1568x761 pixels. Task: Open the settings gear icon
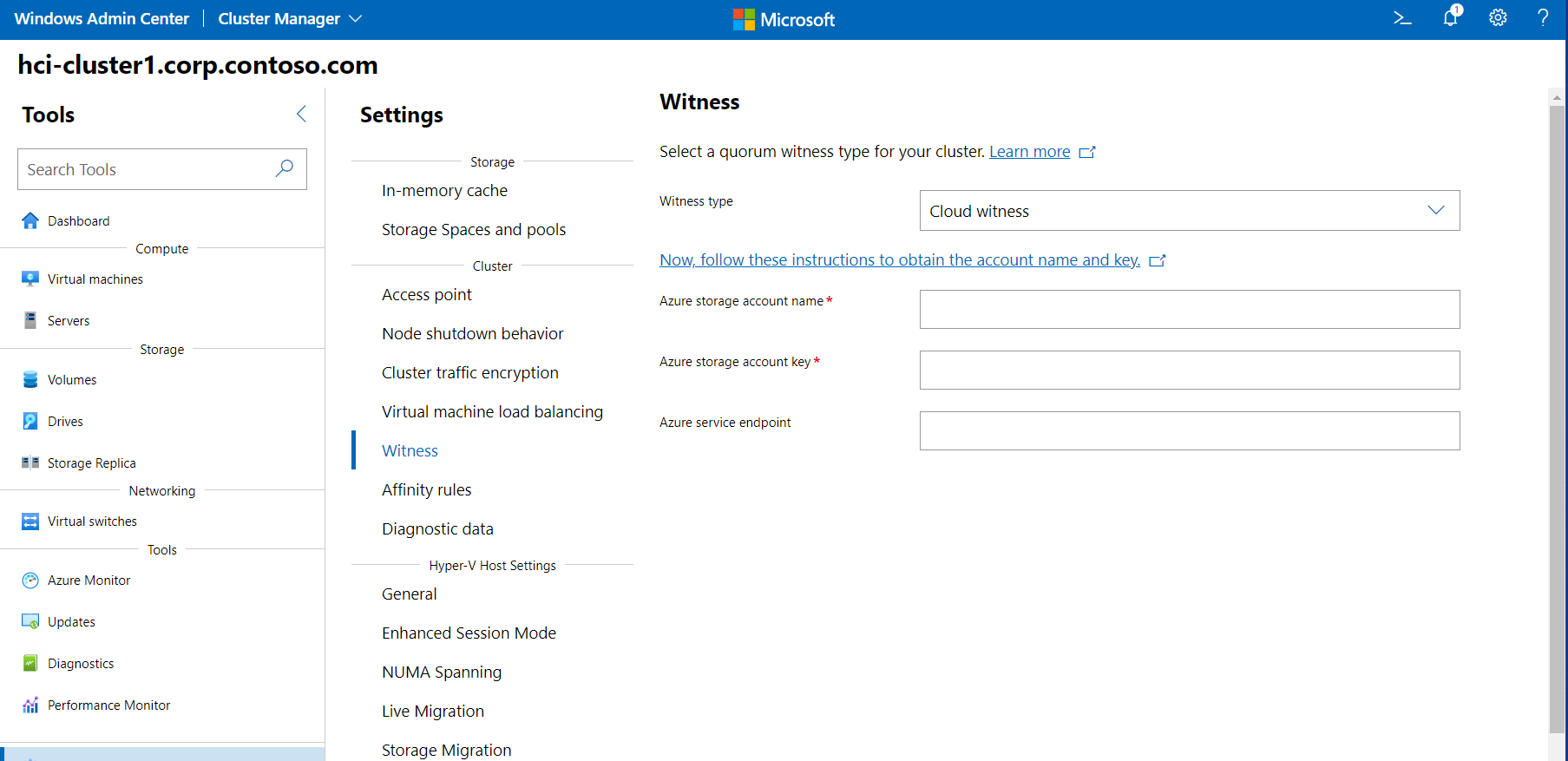1498,18
